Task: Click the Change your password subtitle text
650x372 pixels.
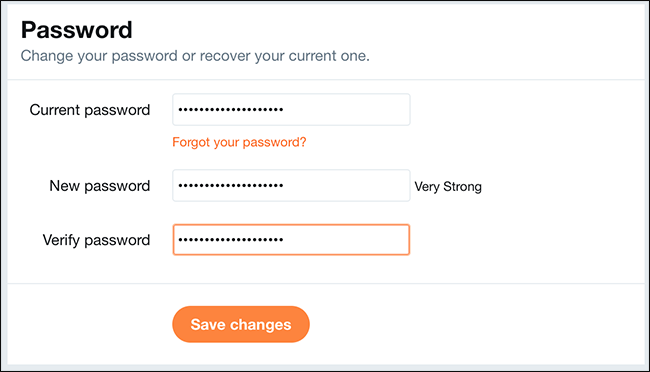Action: point(195,56)
